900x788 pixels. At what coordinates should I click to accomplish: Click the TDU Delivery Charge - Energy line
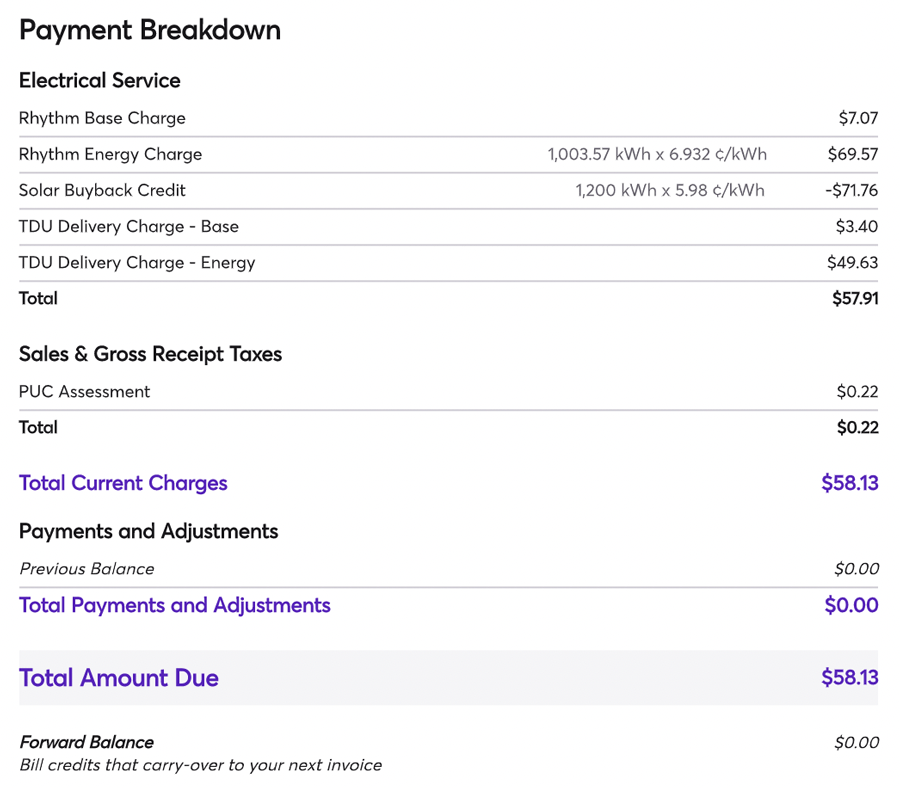click(x=136, y=262)
